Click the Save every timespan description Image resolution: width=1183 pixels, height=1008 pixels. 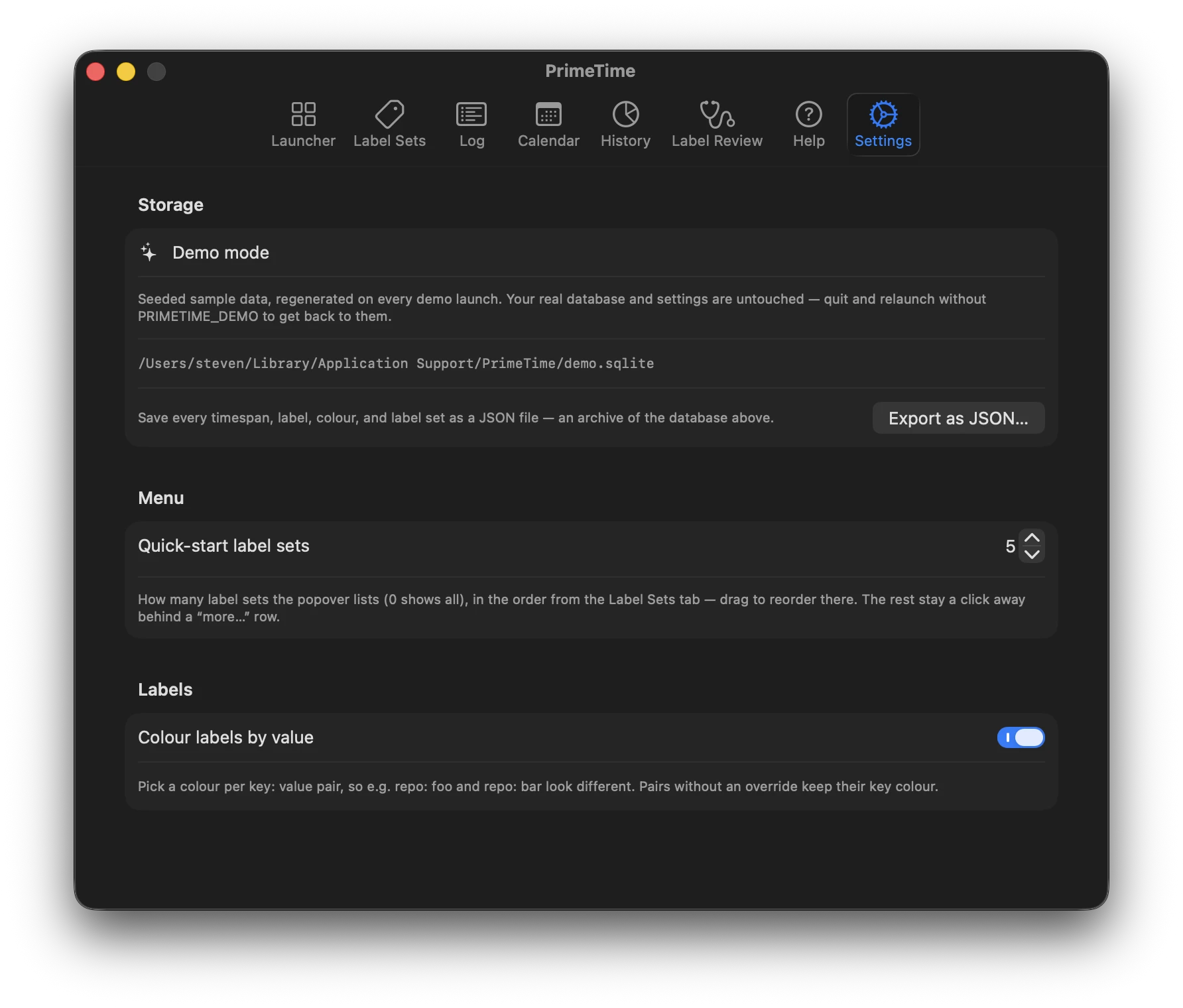click(x=456, y=418)
